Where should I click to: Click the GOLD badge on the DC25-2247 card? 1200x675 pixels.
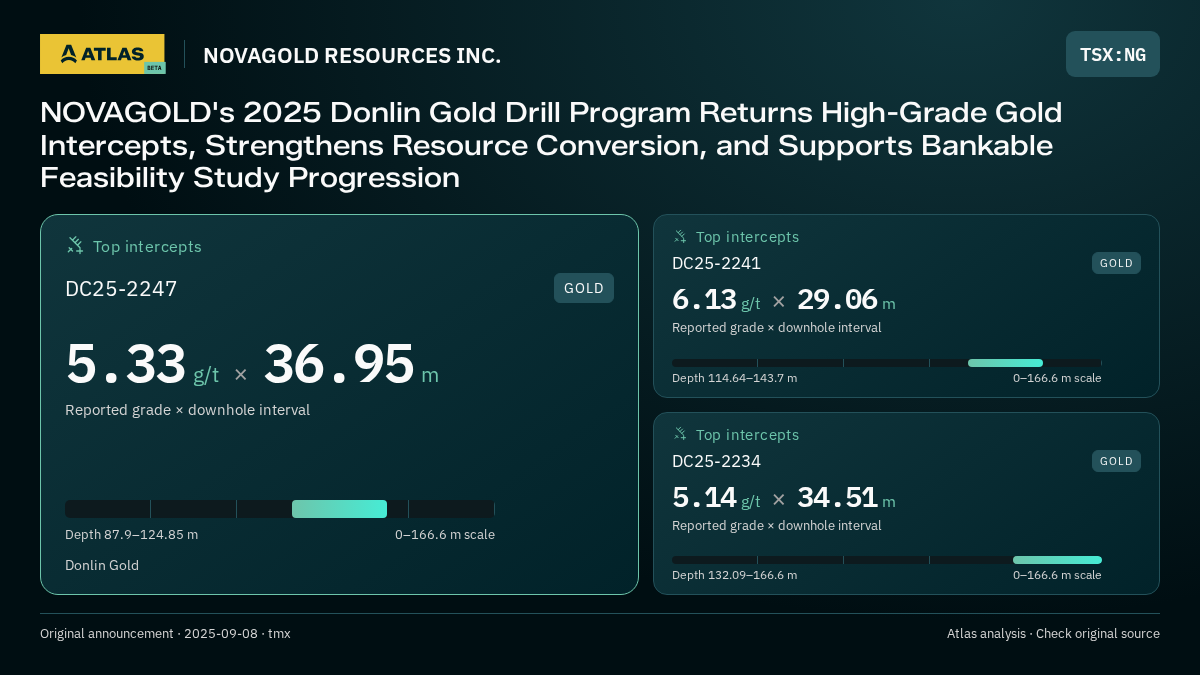[584, 288]
